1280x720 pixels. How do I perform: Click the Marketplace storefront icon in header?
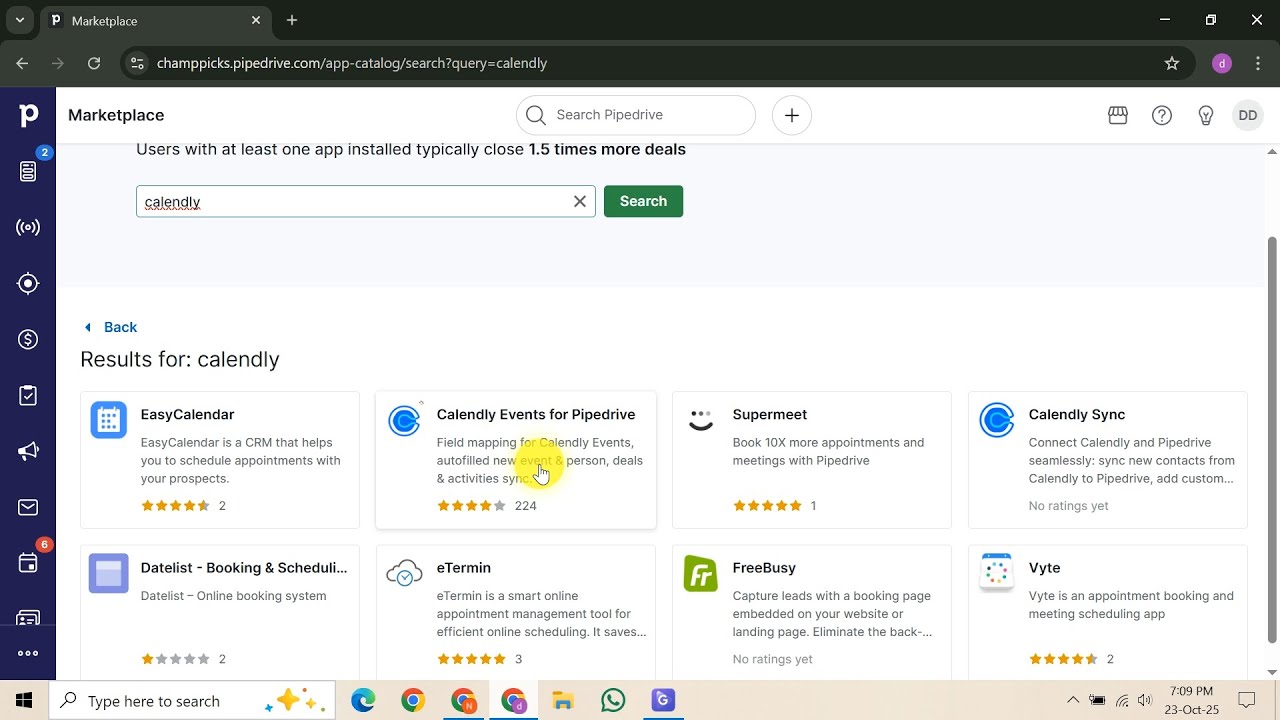tap(1118, 115)
